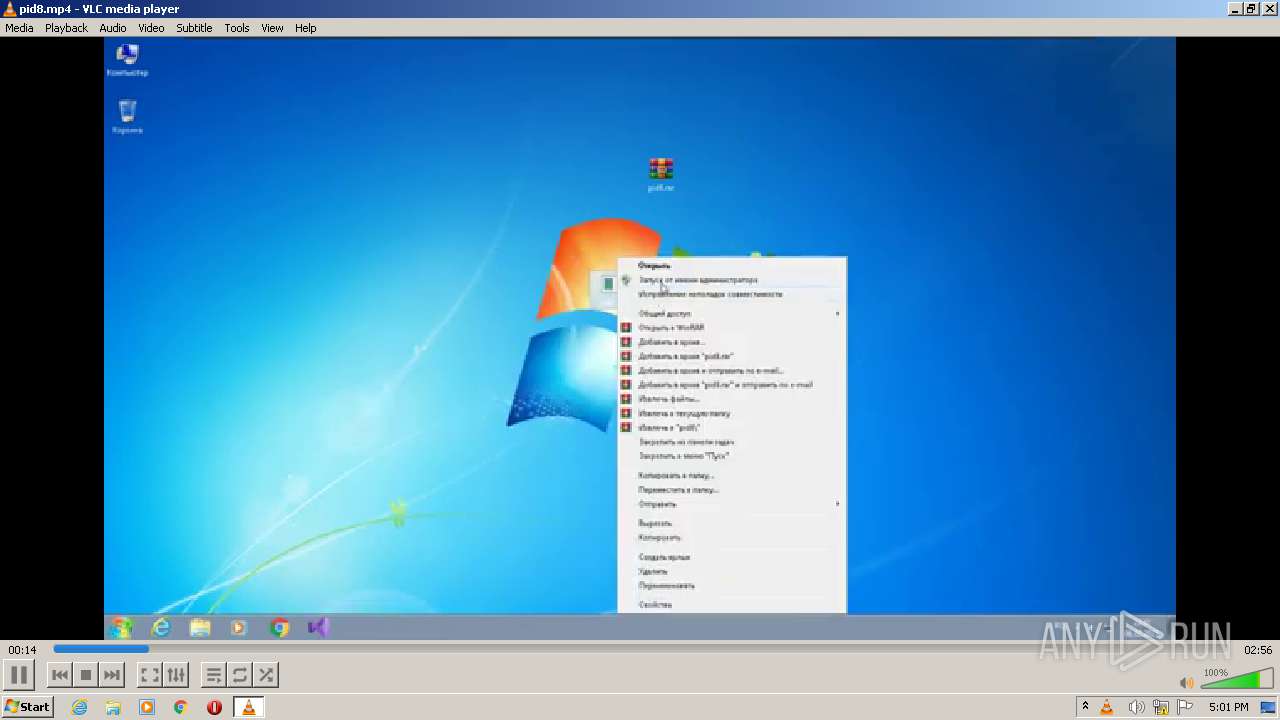The image size is (1280, 720).
Task: Open the View menu
Action: [x=272, y=28]
